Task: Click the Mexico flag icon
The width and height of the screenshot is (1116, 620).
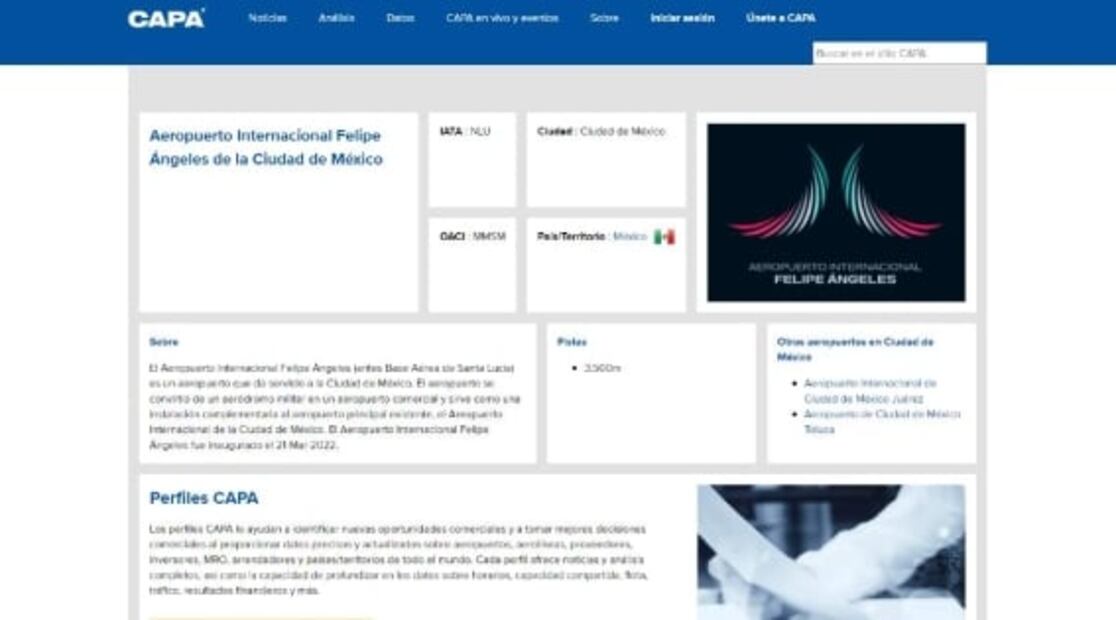Action: (x=664, y=237)
